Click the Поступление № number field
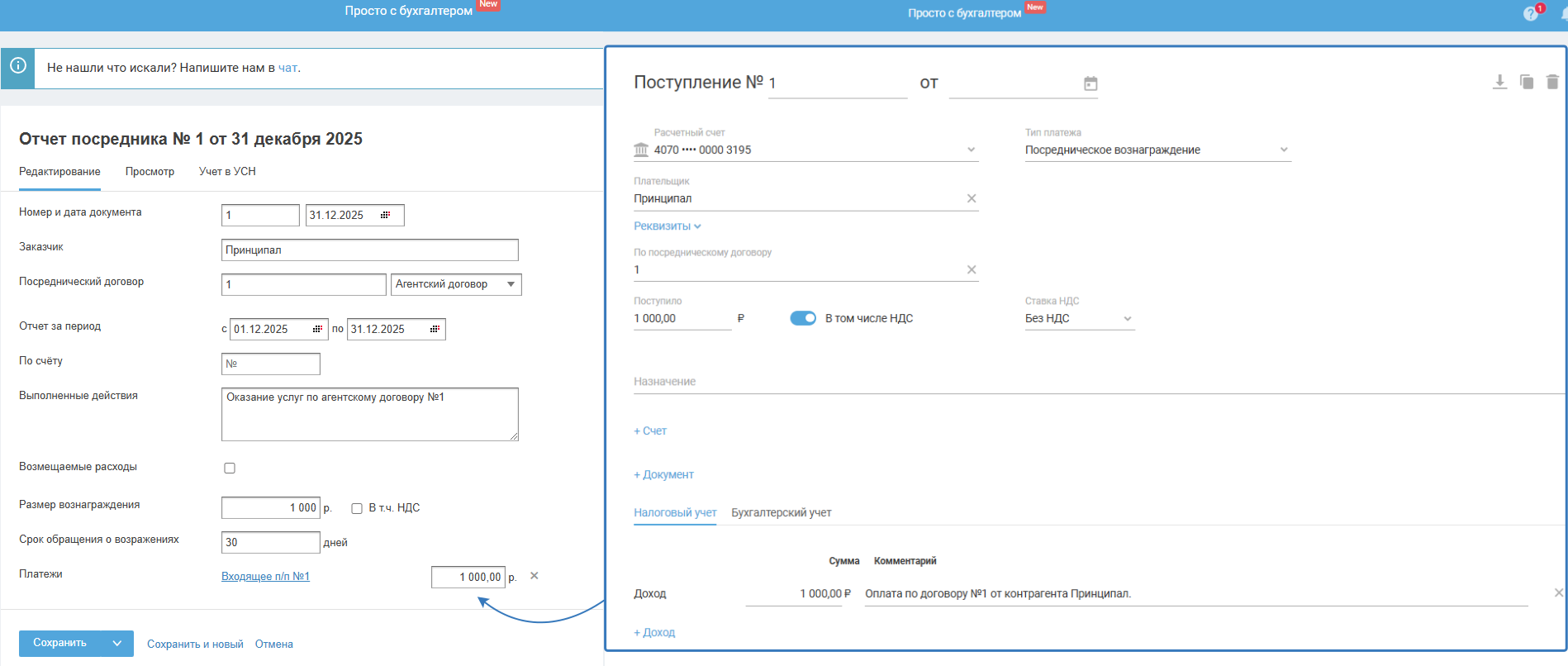The height and width of the screenshot is (666, 1568). [x=838, y=83]
